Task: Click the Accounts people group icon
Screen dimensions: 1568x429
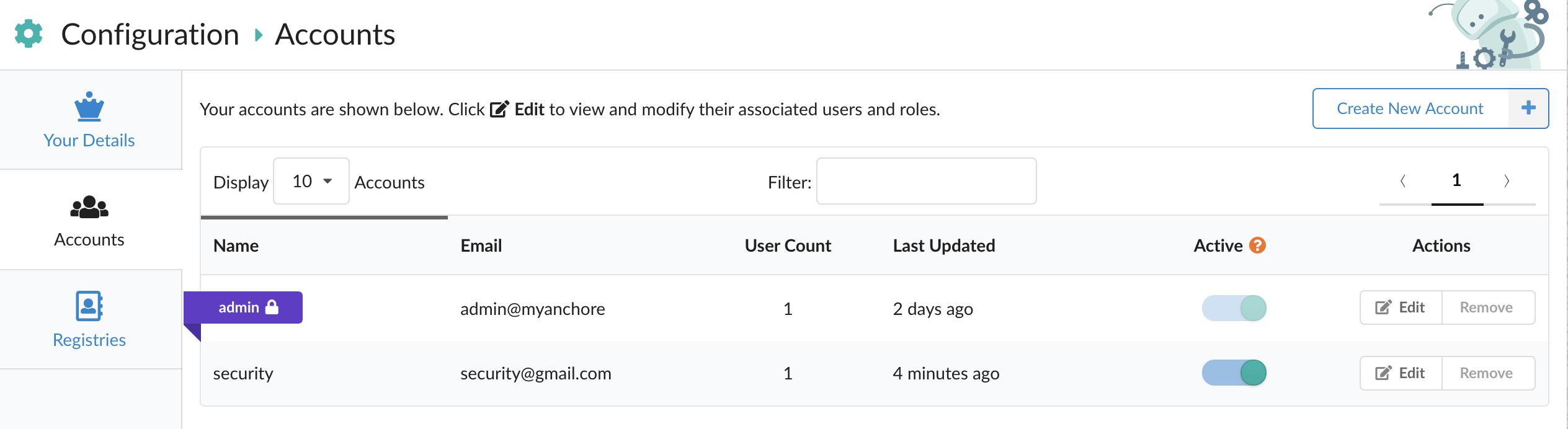Action: [x=89, y=207]
